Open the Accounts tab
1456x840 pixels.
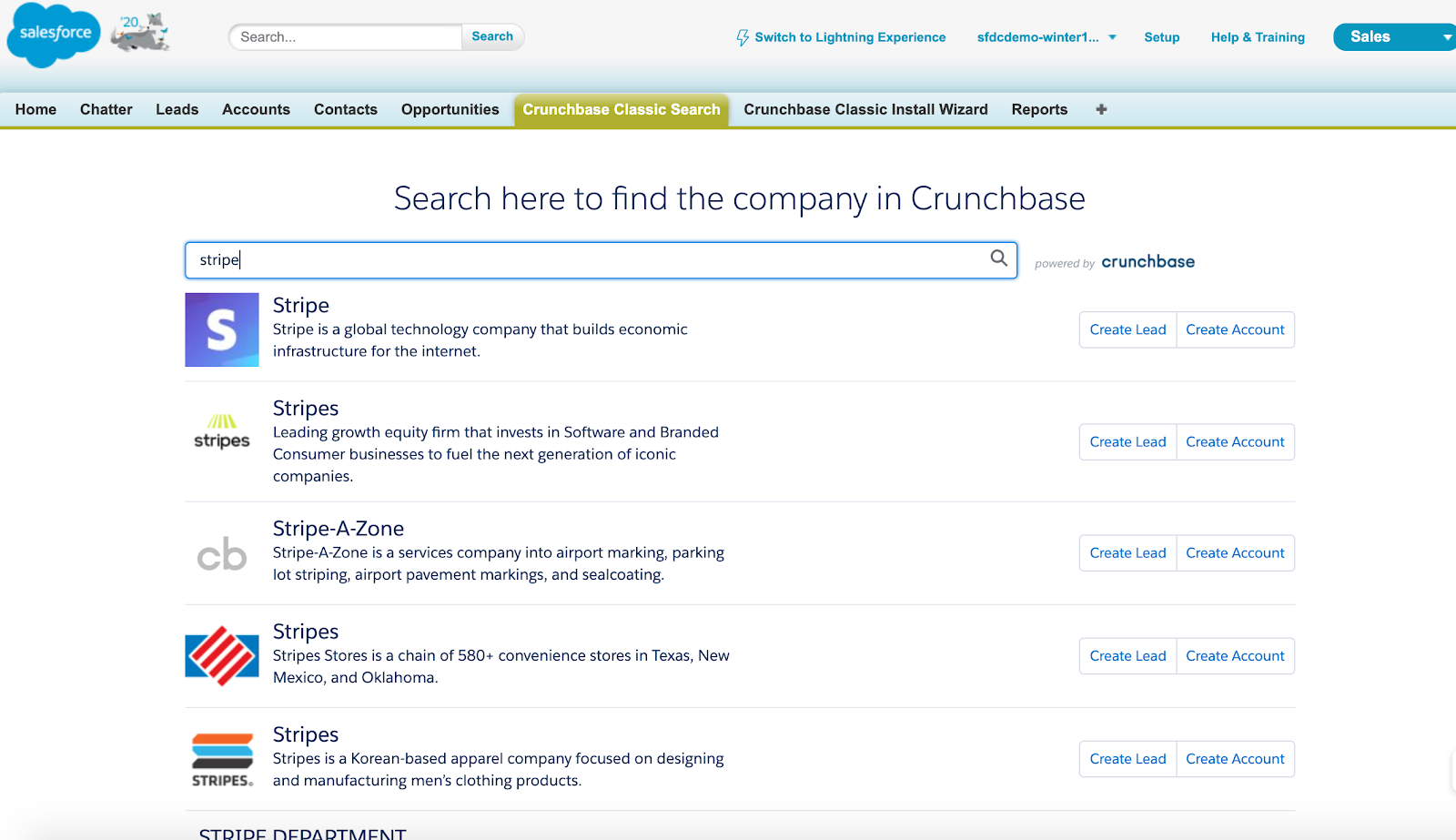coord(256,109)
